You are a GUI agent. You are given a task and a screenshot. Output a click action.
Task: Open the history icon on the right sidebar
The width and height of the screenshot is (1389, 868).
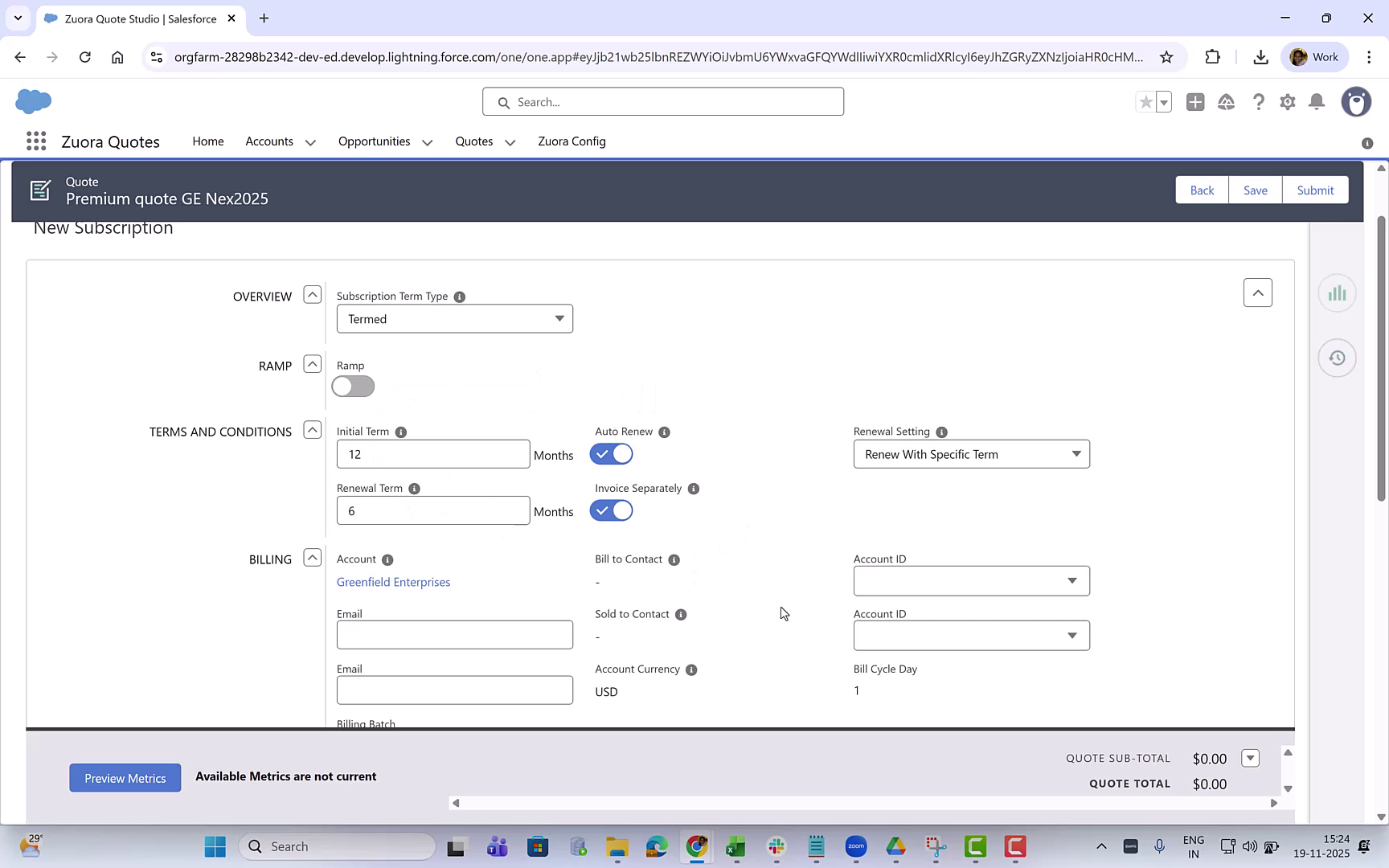pyautogui.click(x=1337, y=358)
